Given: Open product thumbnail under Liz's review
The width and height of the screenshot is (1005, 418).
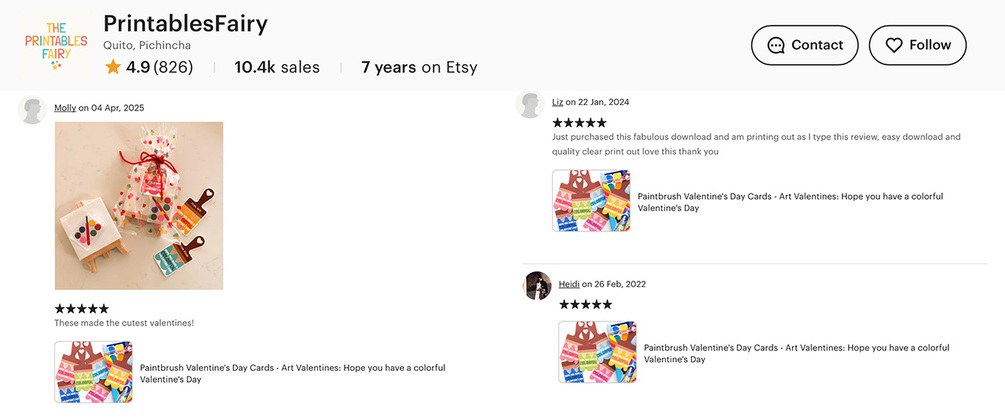Looking at the screenshot, I should (x=591, y=201).
